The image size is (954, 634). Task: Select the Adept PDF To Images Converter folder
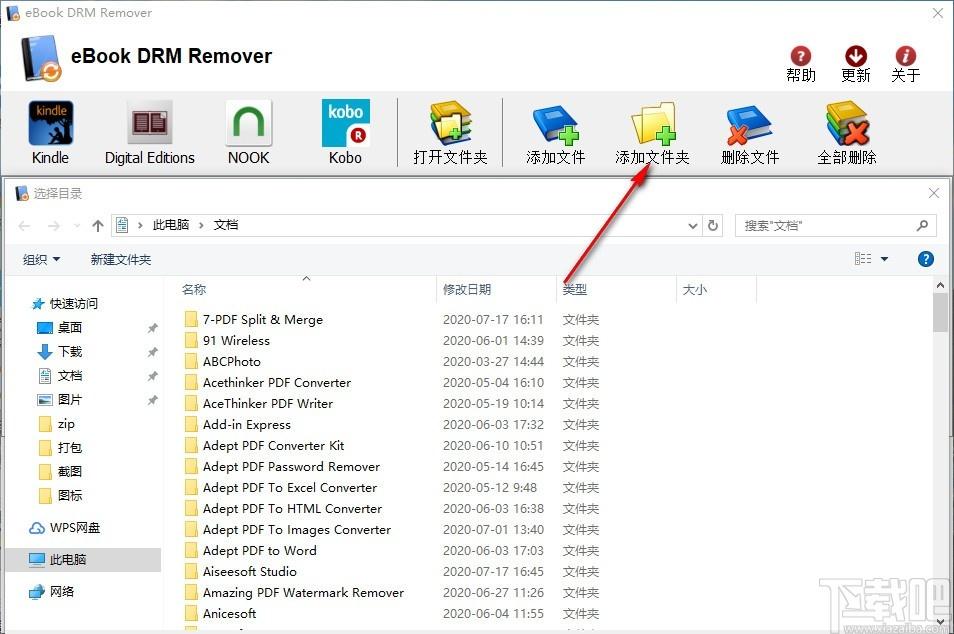tap(288, 529)
